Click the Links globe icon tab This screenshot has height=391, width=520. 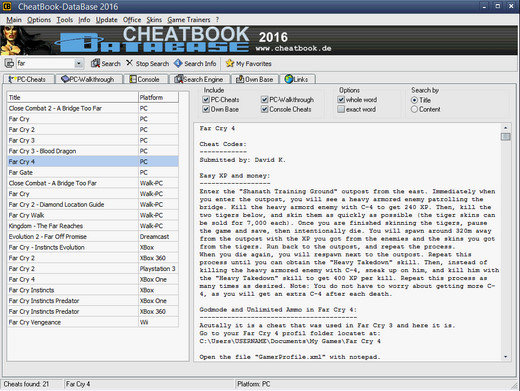click(289, 79)
